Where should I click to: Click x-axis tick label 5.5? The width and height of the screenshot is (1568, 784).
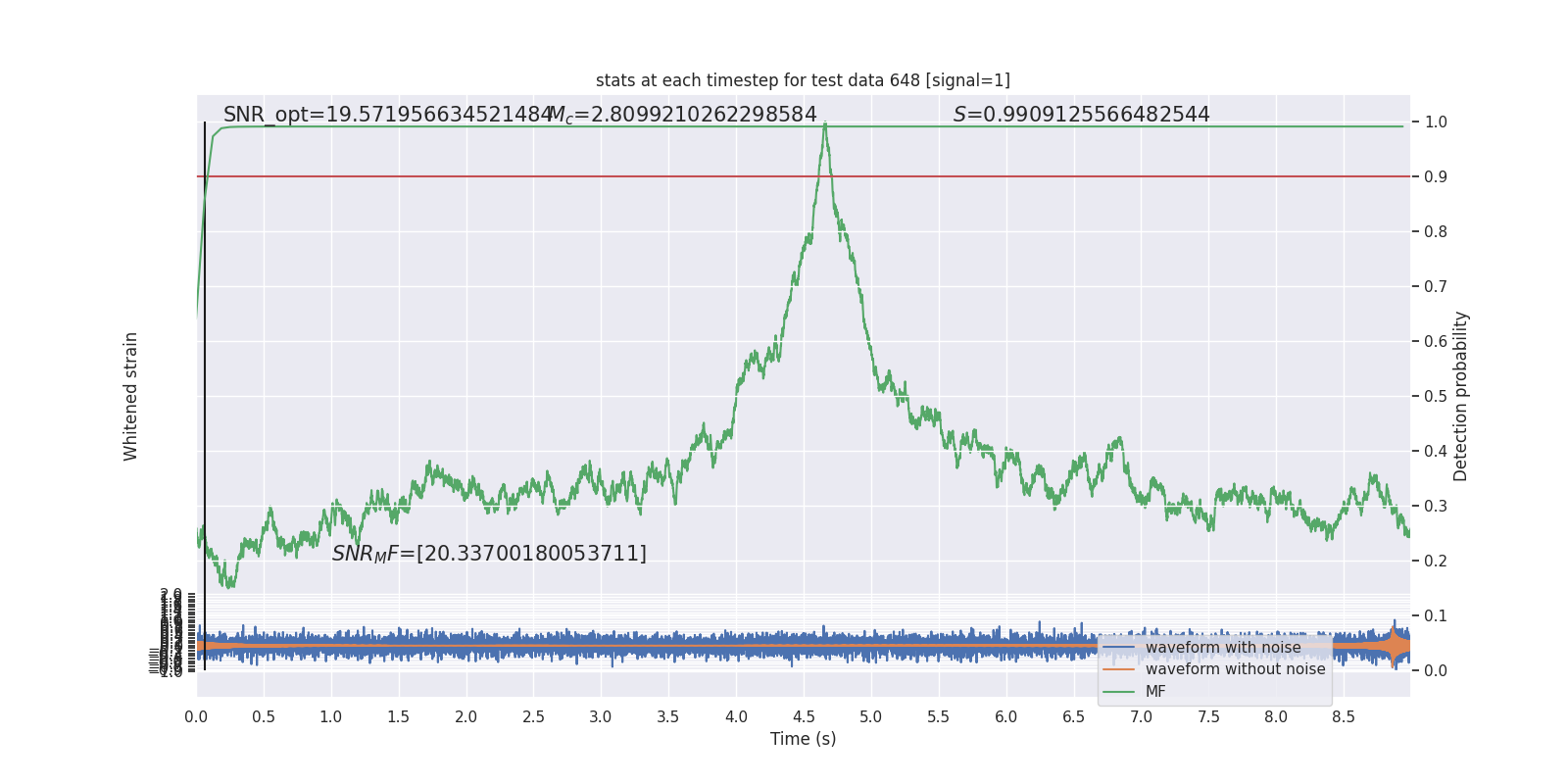tap(938, 716)
